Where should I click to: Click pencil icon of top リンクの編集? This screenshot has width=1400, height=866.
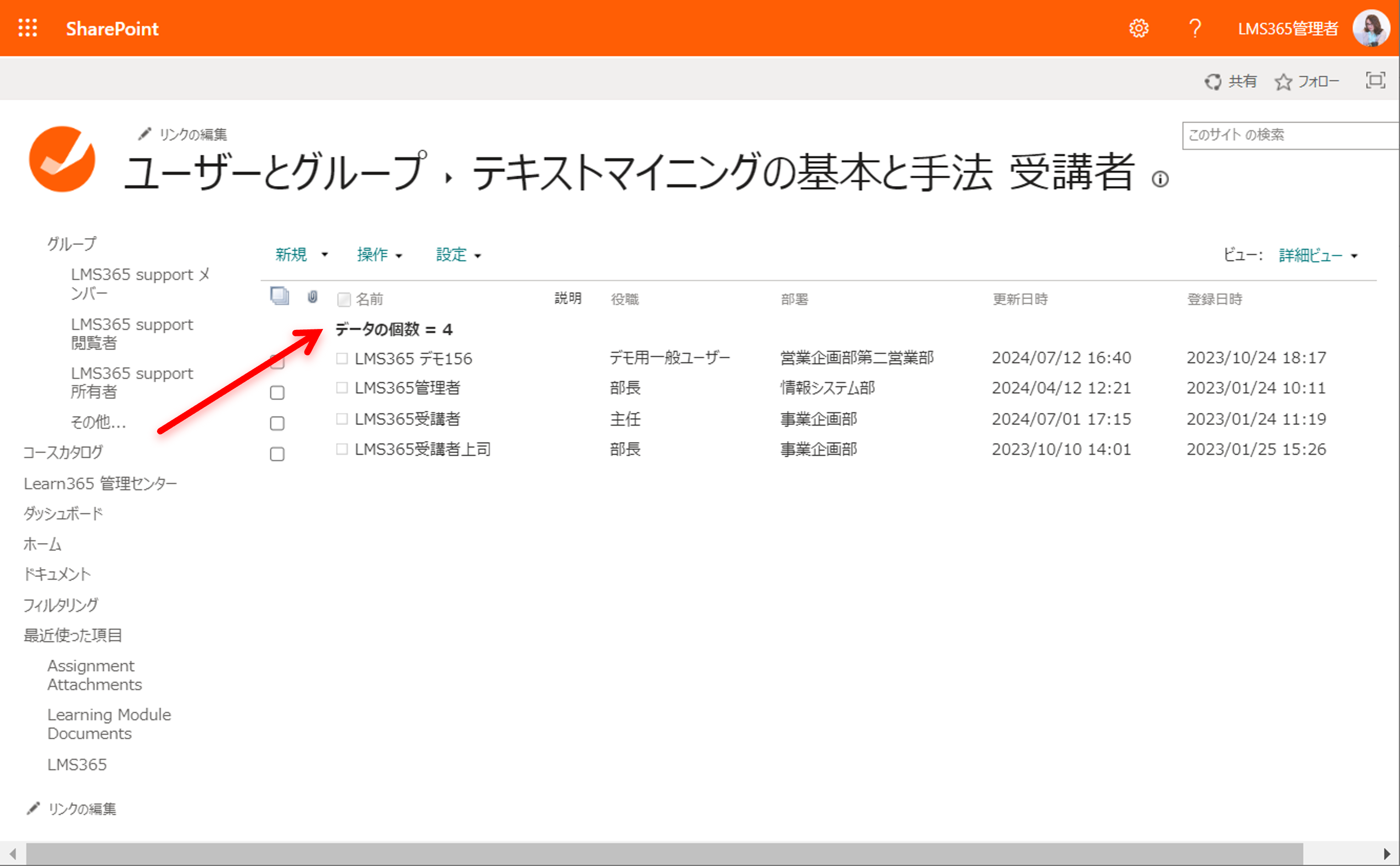[144, 133]
